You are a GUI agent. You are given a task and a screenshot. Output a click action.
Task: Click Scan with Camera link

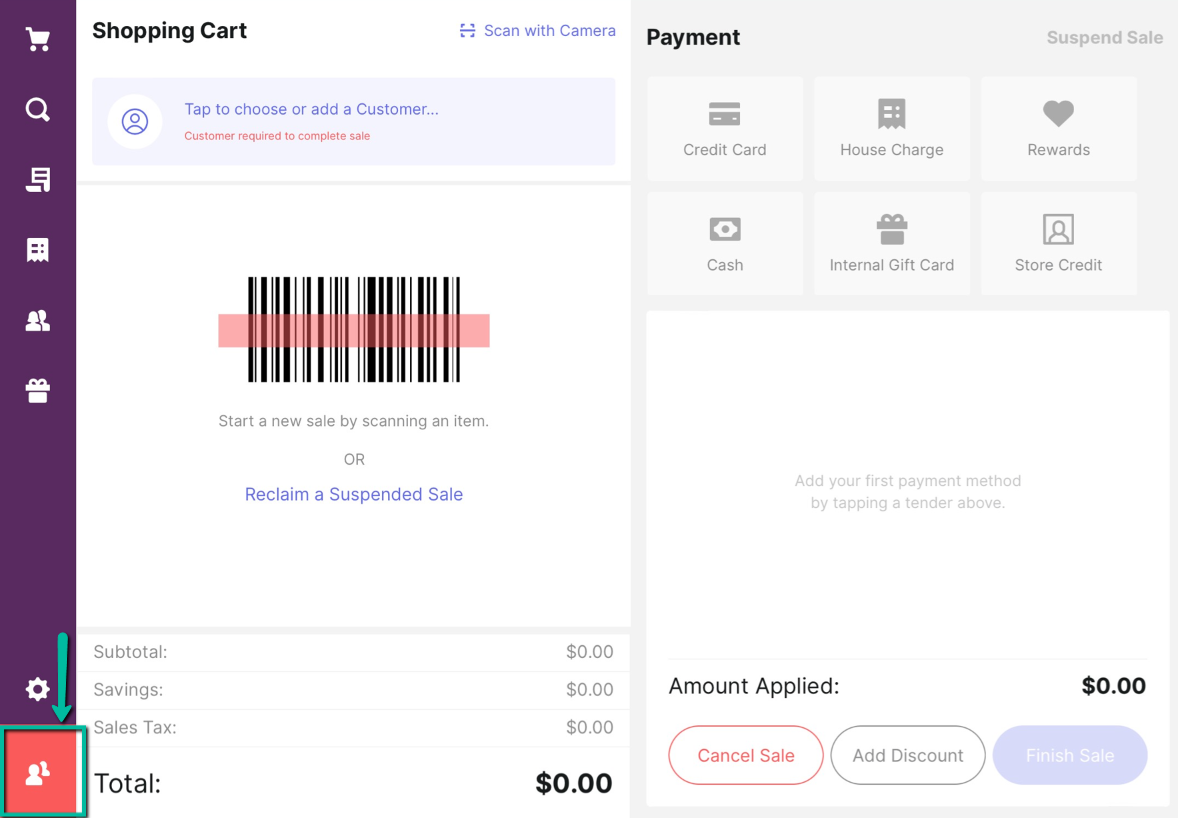point(538,31)
